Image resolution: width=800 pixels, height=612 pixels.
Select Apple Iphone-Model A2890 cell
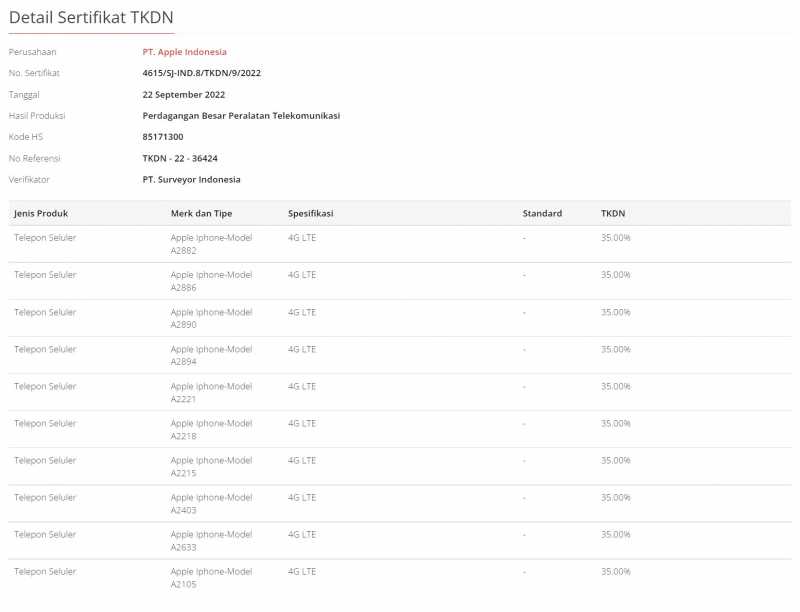tap(212, 318)
